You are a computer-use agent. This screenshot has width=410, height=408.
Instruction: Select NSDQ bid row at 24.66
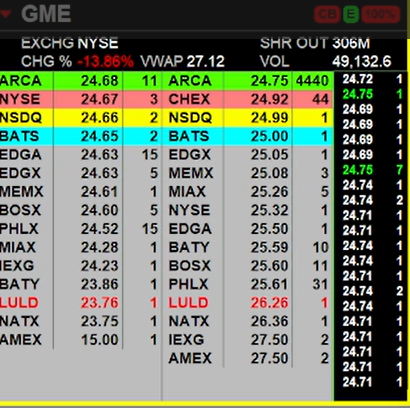click(81, 118)
